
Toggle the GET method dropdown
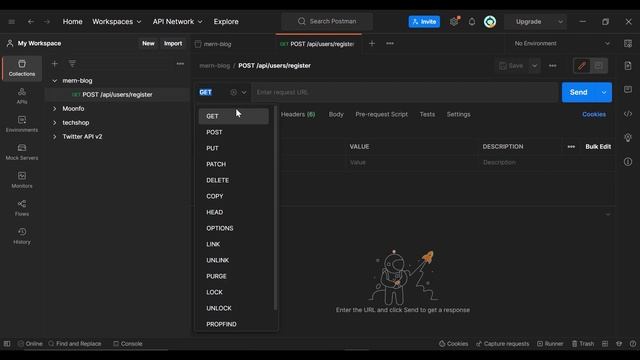click(x=223, y=92)
